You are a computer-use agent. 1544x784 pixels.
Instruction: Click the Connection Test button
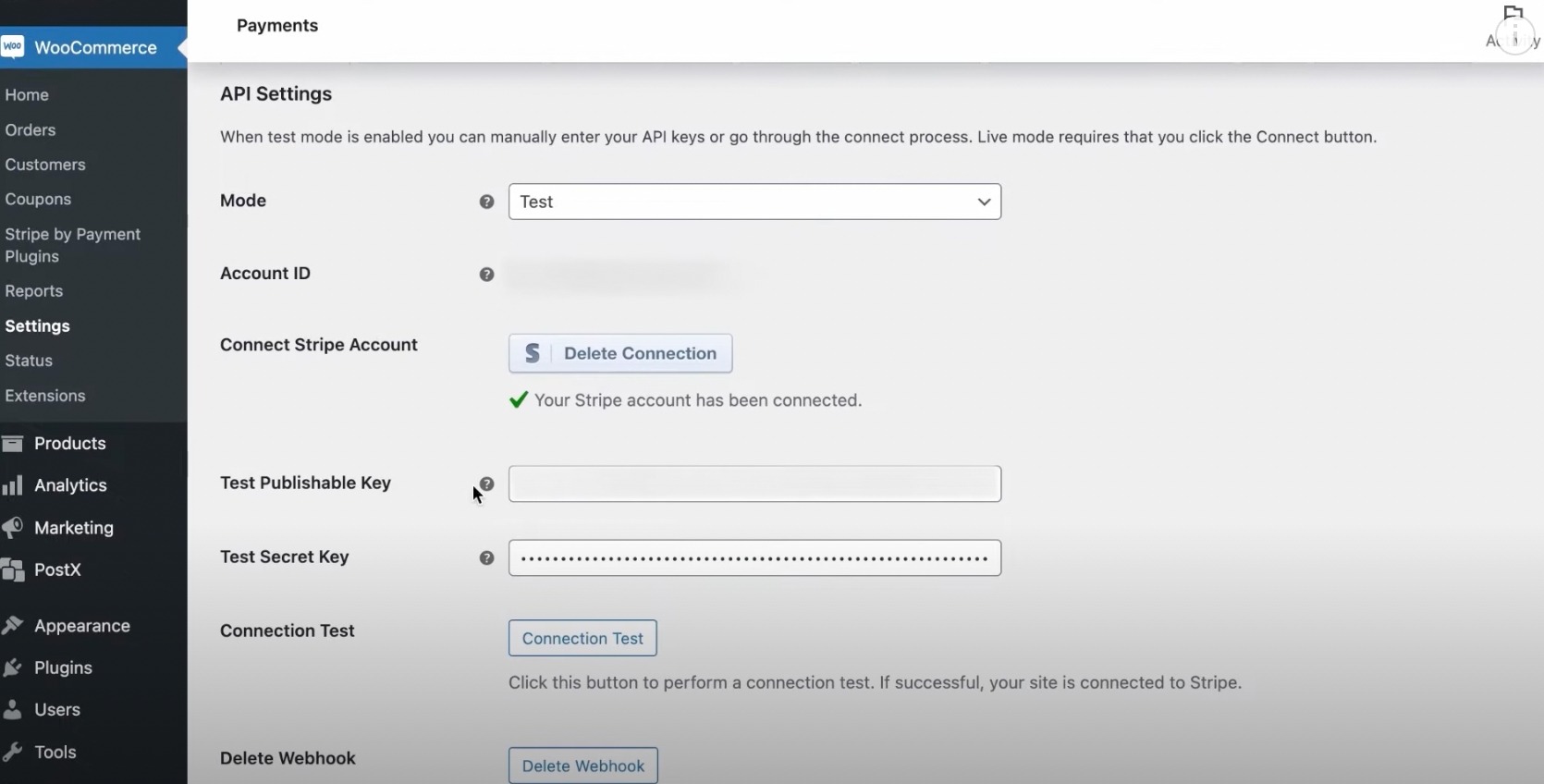[x=582, y=638]
